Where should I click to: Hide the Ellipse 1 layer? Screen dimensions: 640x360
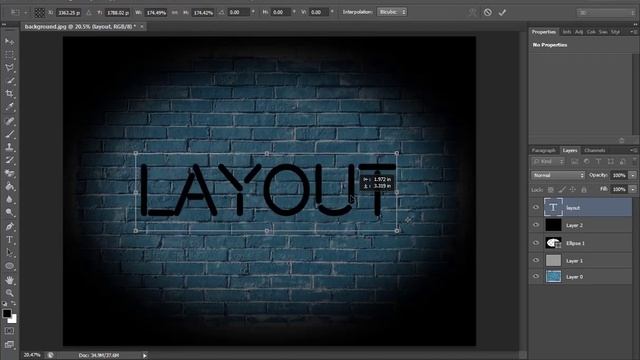coord(536,243)
